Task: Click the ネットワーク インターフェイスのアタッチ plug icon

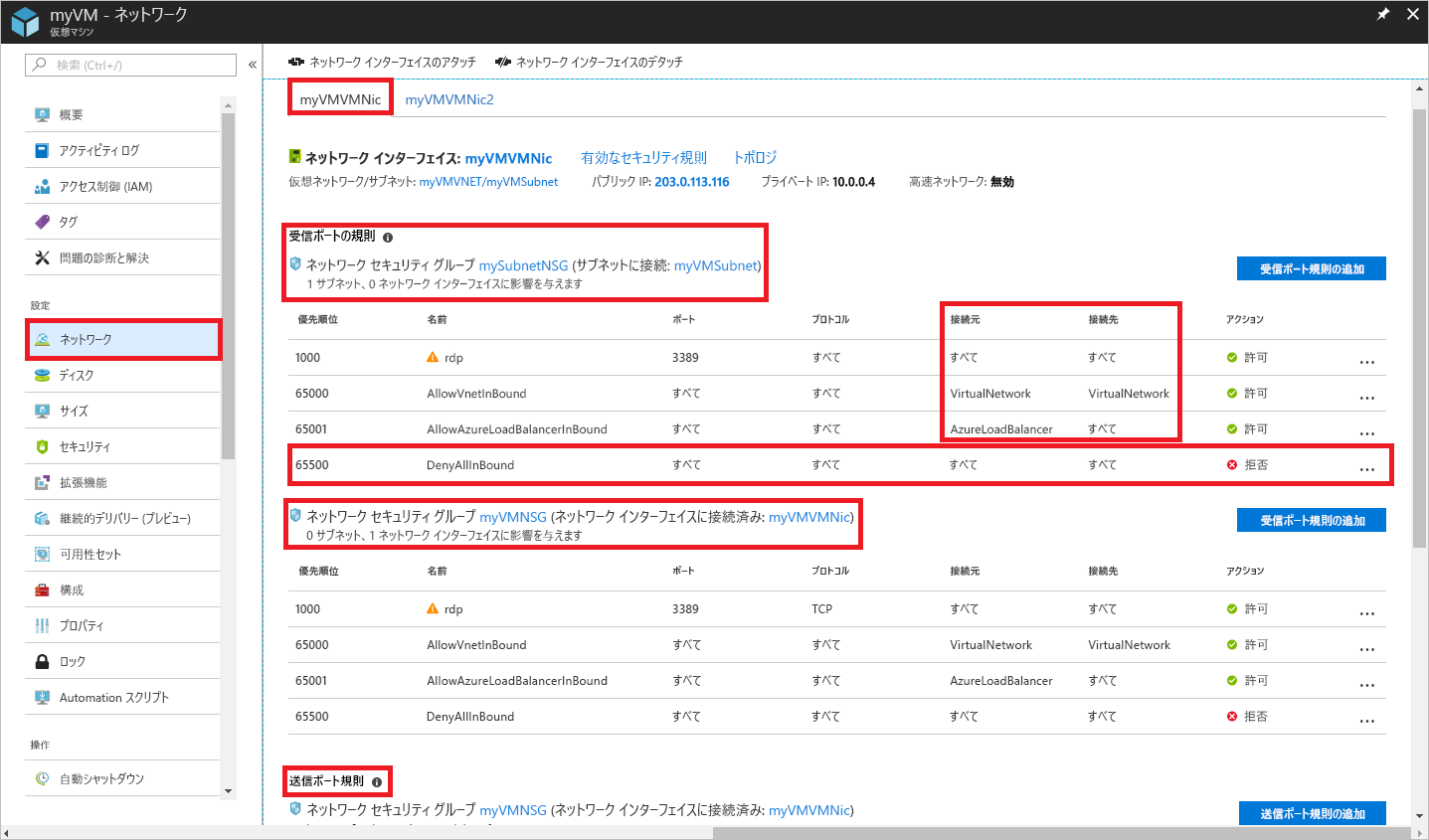Action: (296, 62)
